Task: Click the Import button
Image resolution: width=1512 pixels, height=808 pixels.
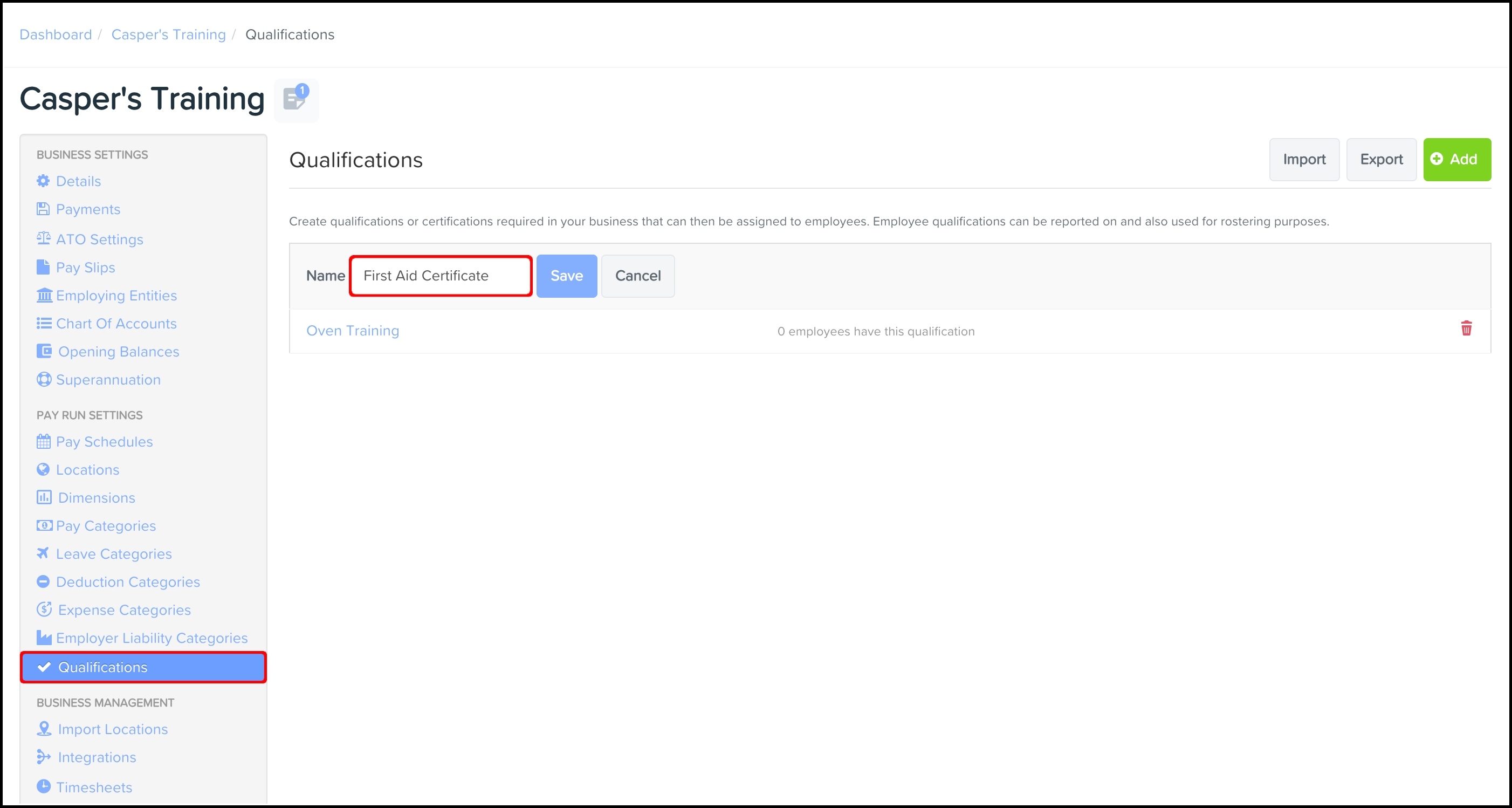Action: (x=1304, y=160)
